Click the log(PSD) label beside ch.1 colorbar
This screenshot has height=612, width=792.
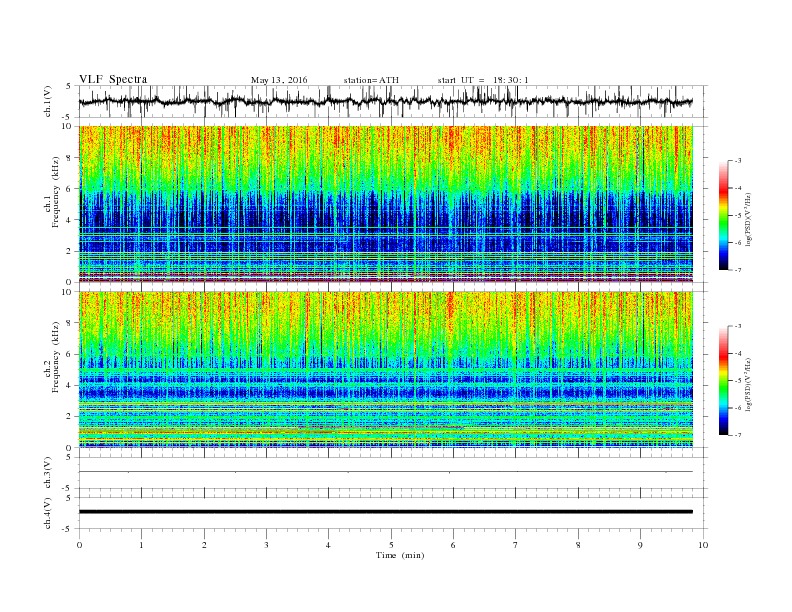click(x=748, y=218)
